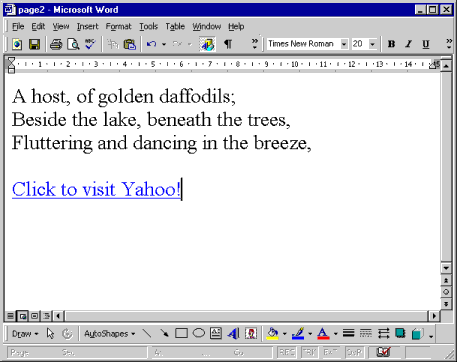The height and width of the screenshot is (362, 457).
Task: Open the Window menu
Action: pyautogui.click(x=207, y=26)
